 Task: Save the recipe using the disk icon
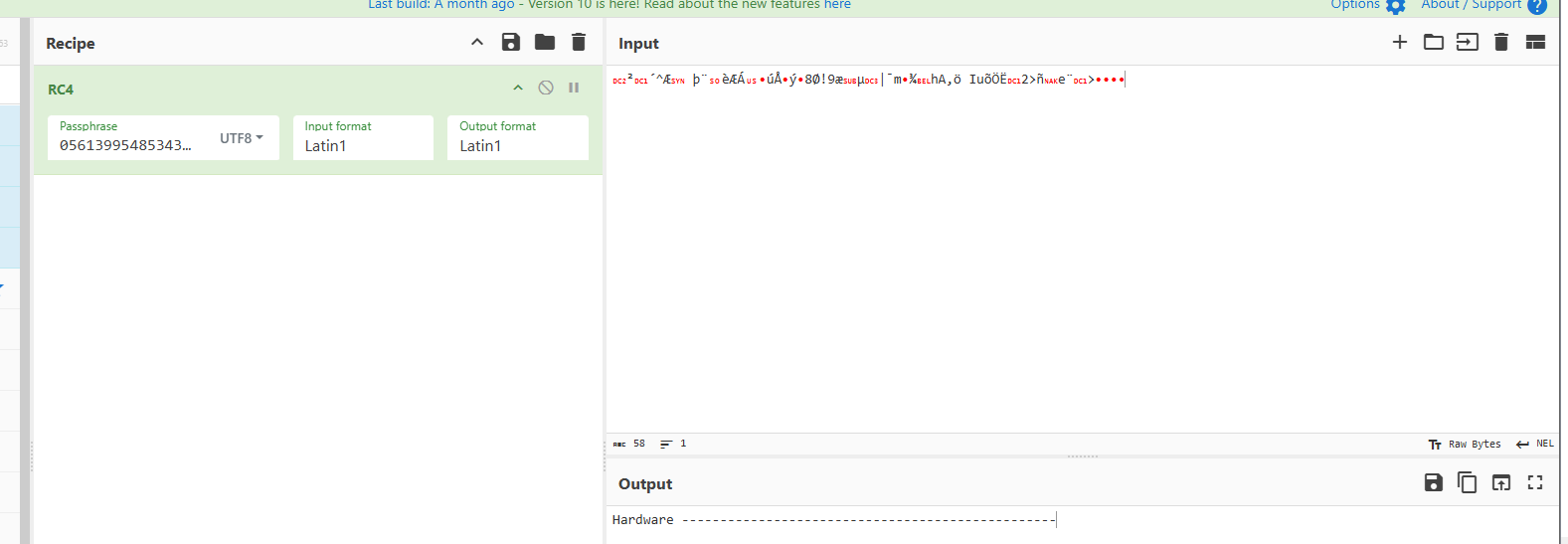click(x=510, y=42)
